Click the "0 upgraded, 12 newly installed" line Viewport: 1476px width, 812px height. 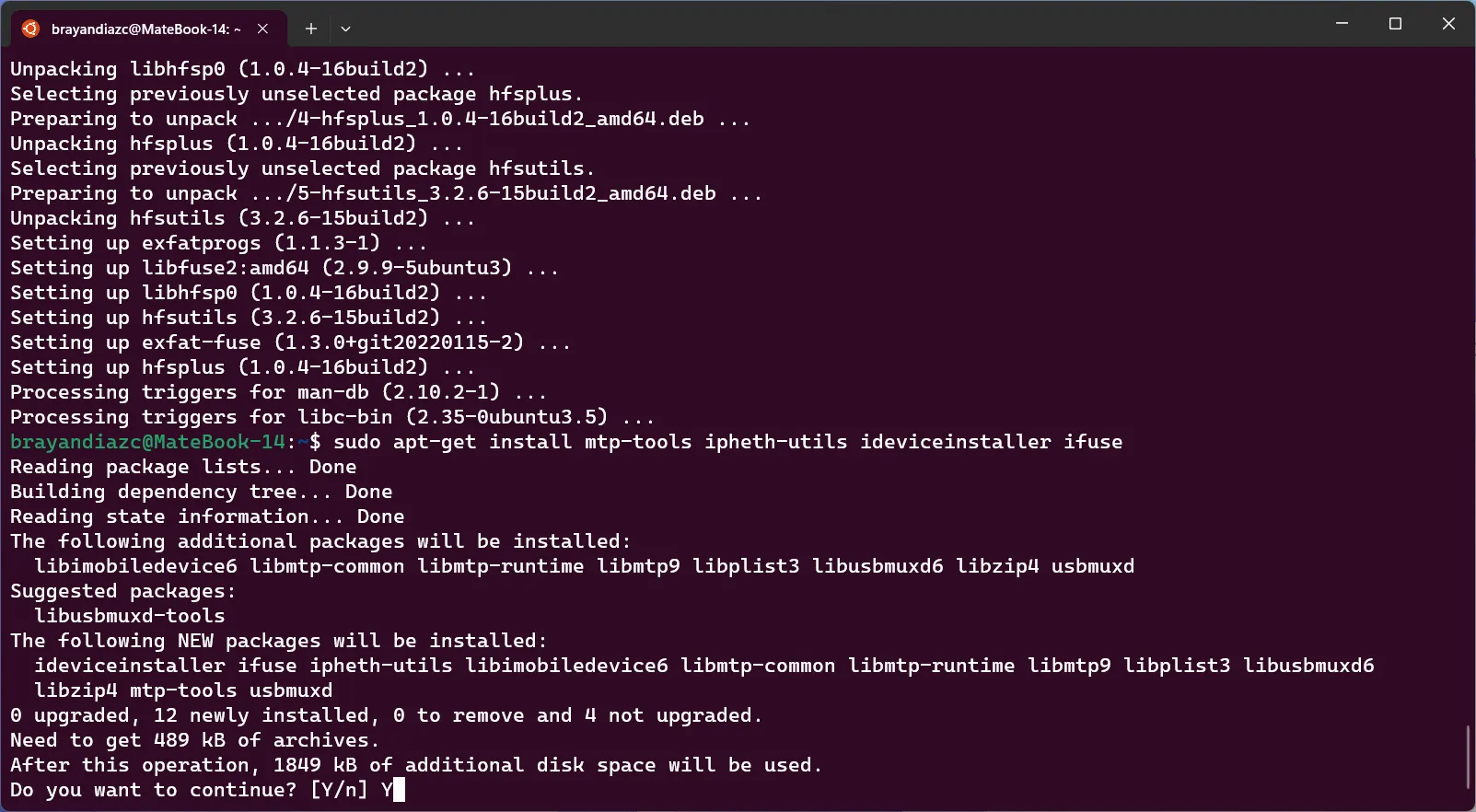coord(386,715)
